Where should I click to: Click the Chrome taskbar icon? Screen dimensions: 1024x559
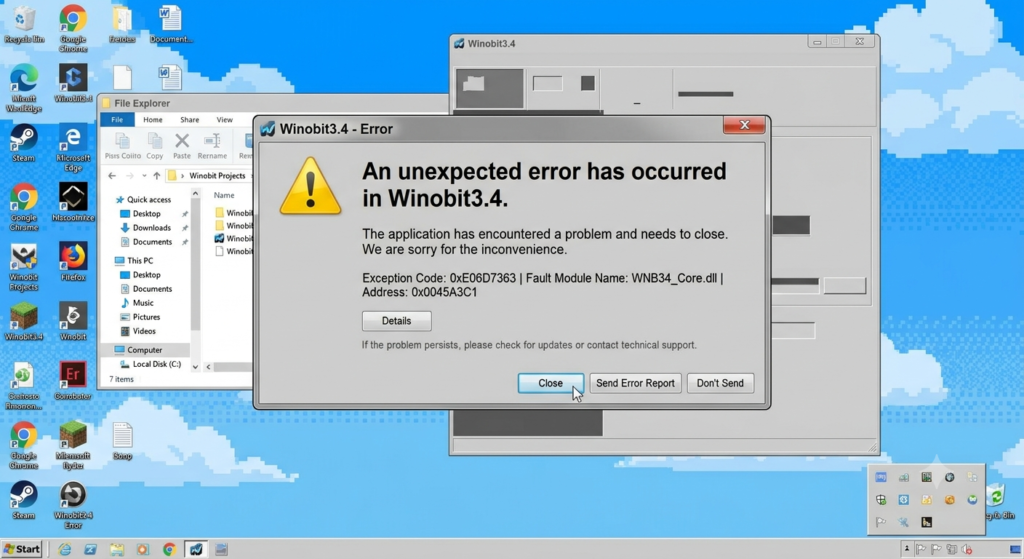169,550
